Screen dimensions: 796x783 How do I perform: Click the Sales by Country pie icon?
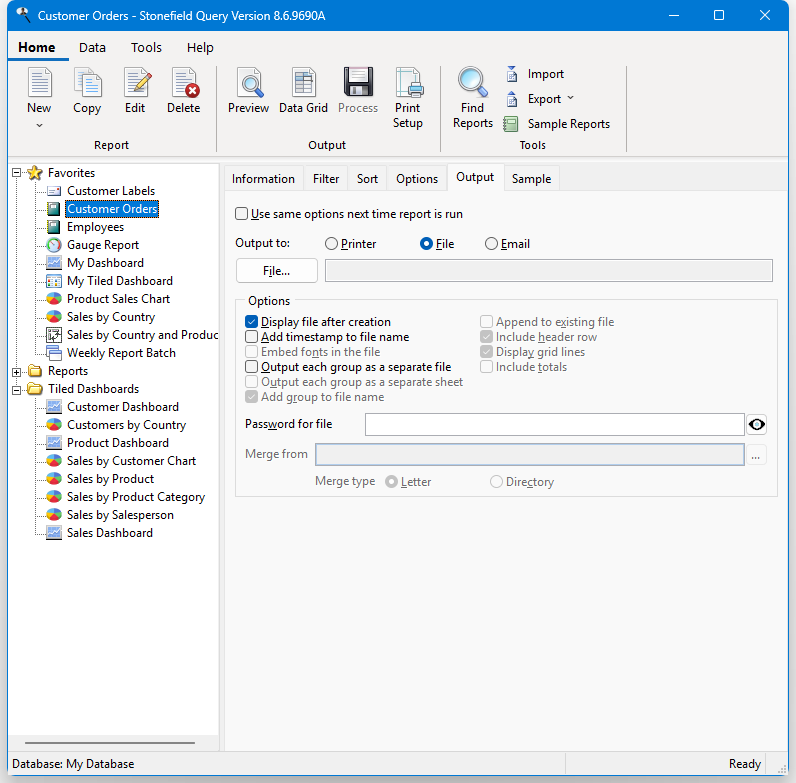point(54,317)
